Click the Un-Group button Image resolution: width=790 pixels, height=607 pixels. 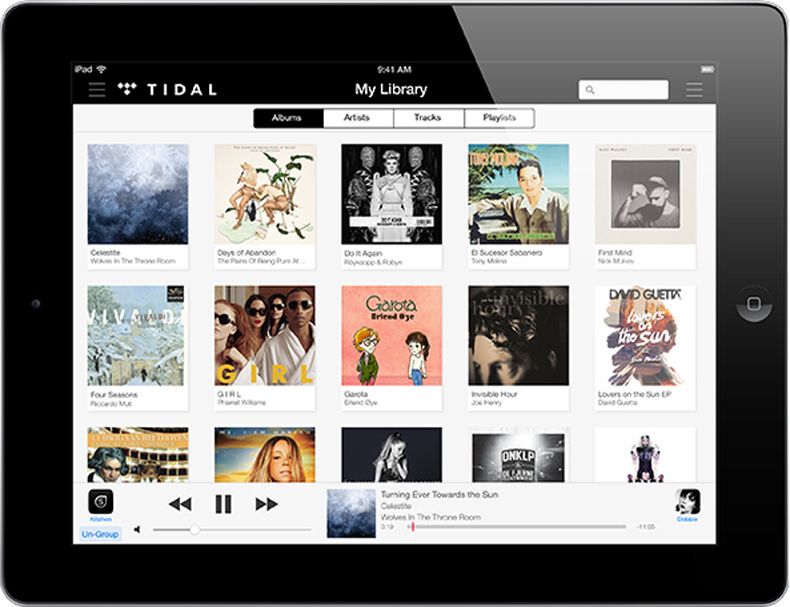(x=100, y=534)
